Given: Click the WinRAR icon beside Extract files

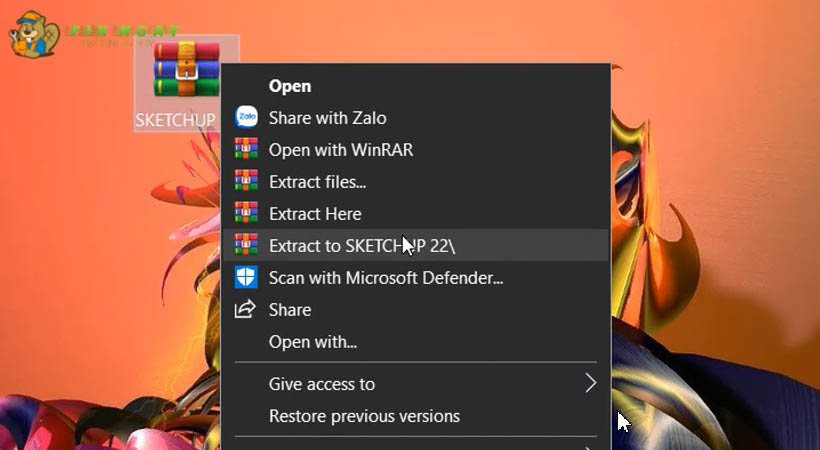Looking at the screenshot, I should (x=246, y=182).
